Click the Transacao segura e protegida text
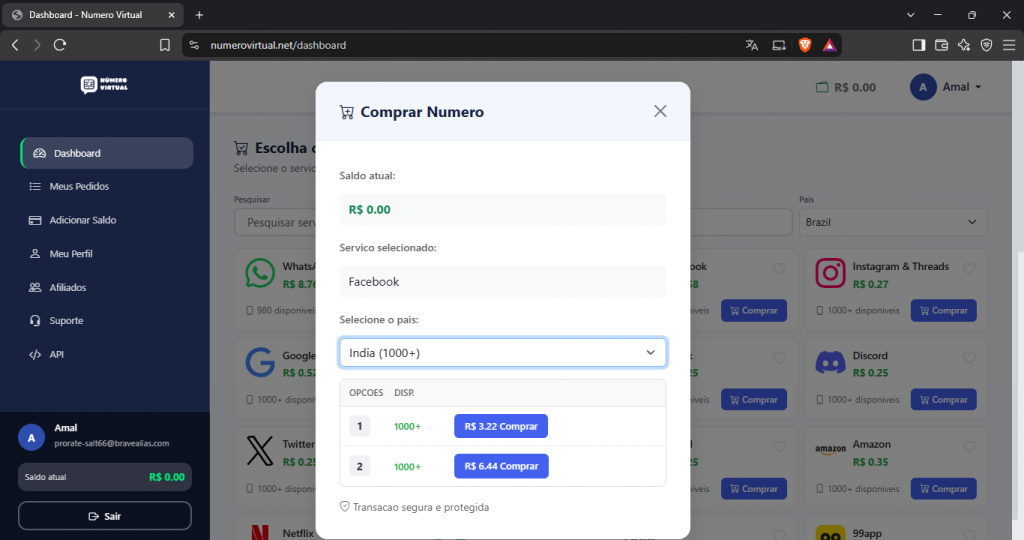1024x540 pixels. [421, 507]
